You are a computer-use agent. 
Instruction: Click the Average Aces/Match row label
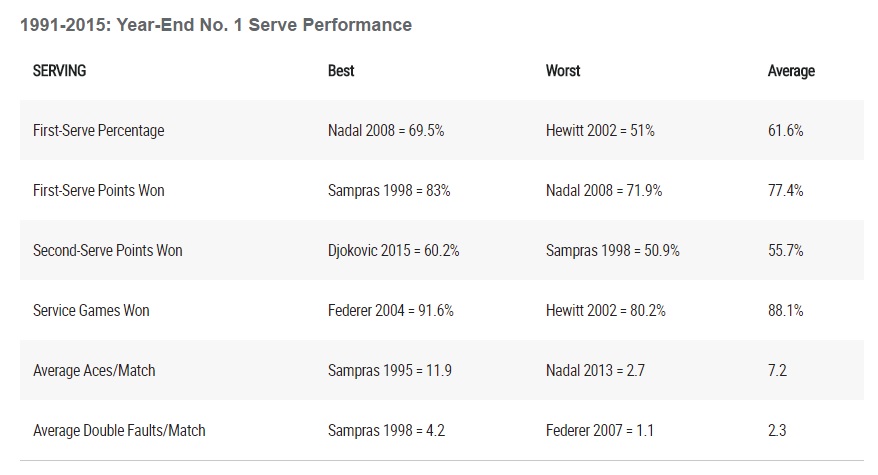pyautogui.click(x=94, y=371)
